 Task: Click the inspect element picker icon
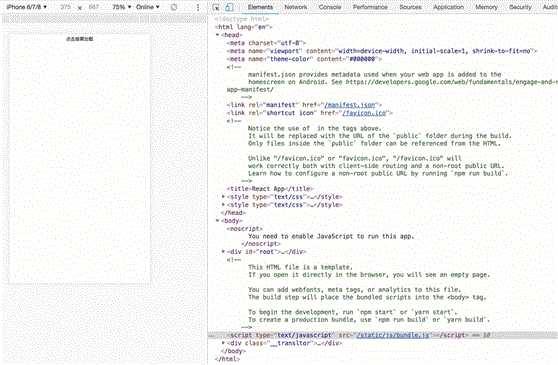[216, 7]
